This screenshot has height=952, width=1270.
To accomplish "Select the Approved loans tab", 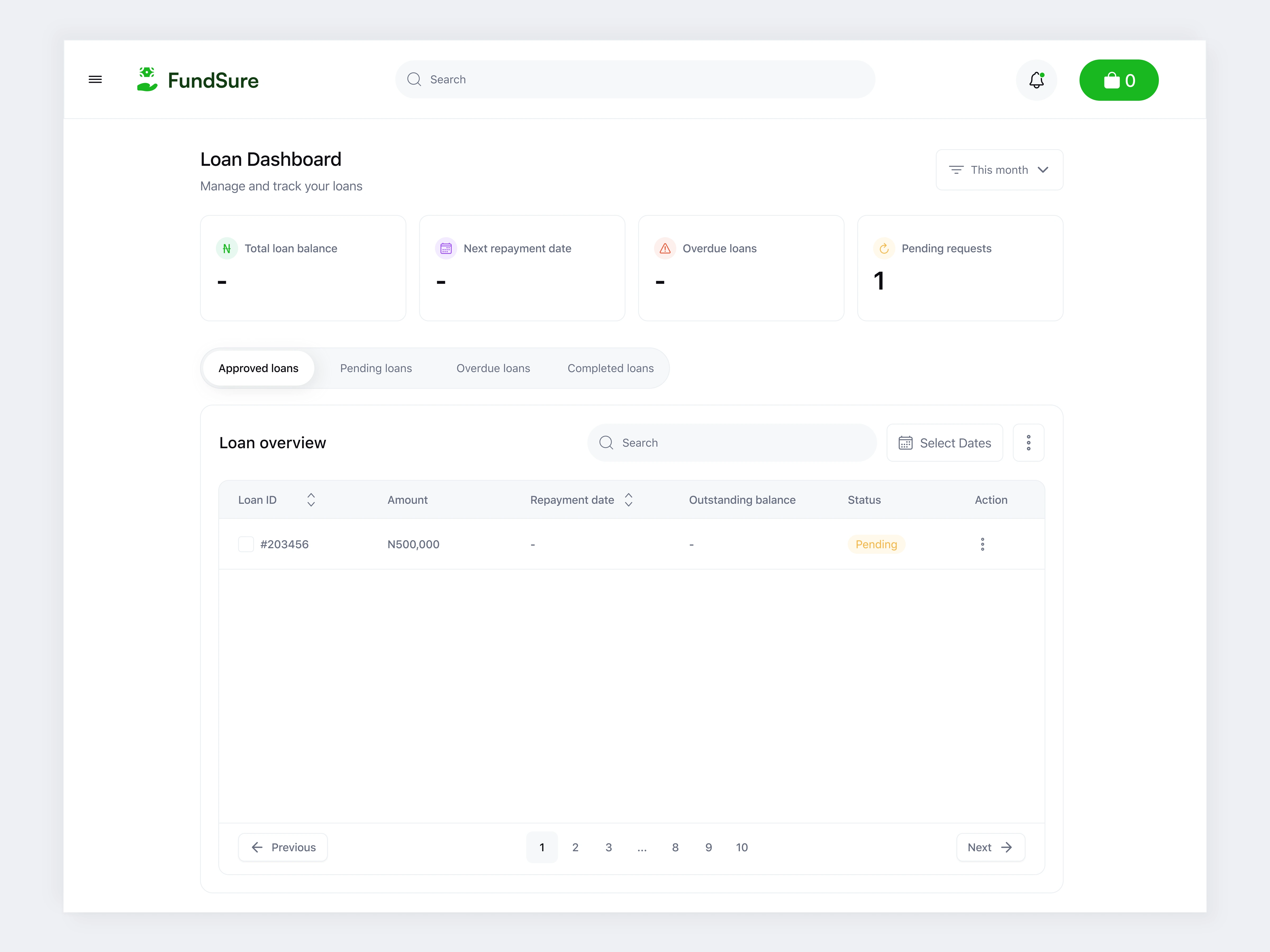I will (258, 368).
